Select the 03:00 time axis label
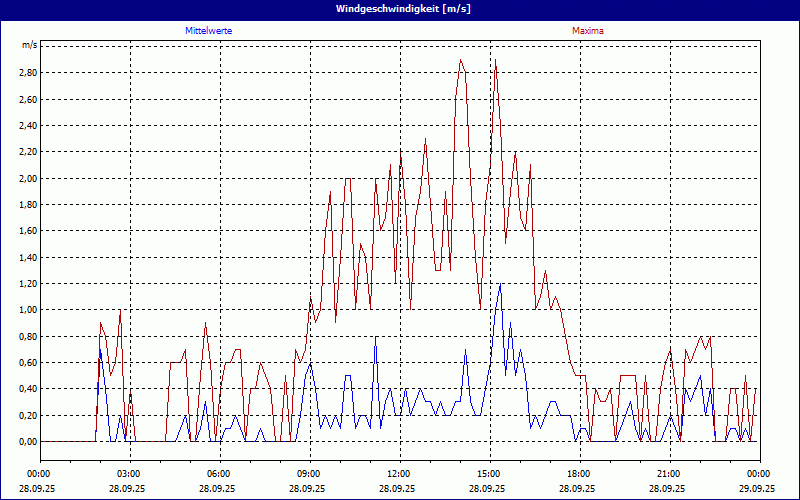Image resolution: width=800 pixels, height=500 pixels. click(129, 473)
